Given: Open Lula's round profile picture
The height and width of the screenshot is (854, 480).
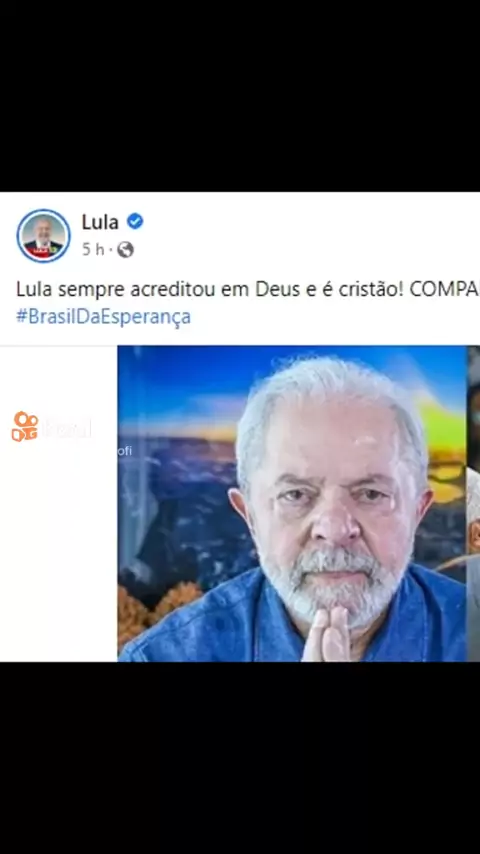Looking at the screenshot, I should (x=43, y=235).
